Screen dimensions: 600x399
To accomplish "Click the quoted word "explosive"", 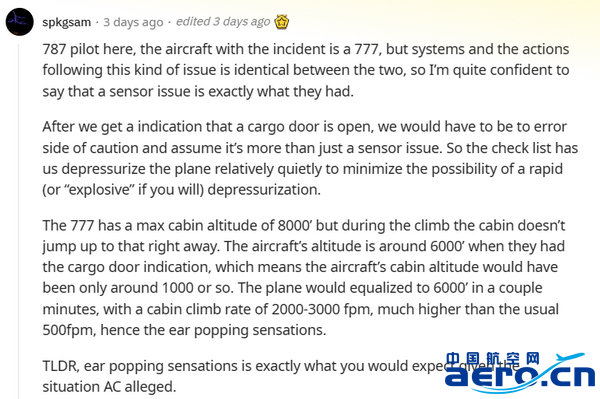I will pyautogui.click(x=99, y=190).
